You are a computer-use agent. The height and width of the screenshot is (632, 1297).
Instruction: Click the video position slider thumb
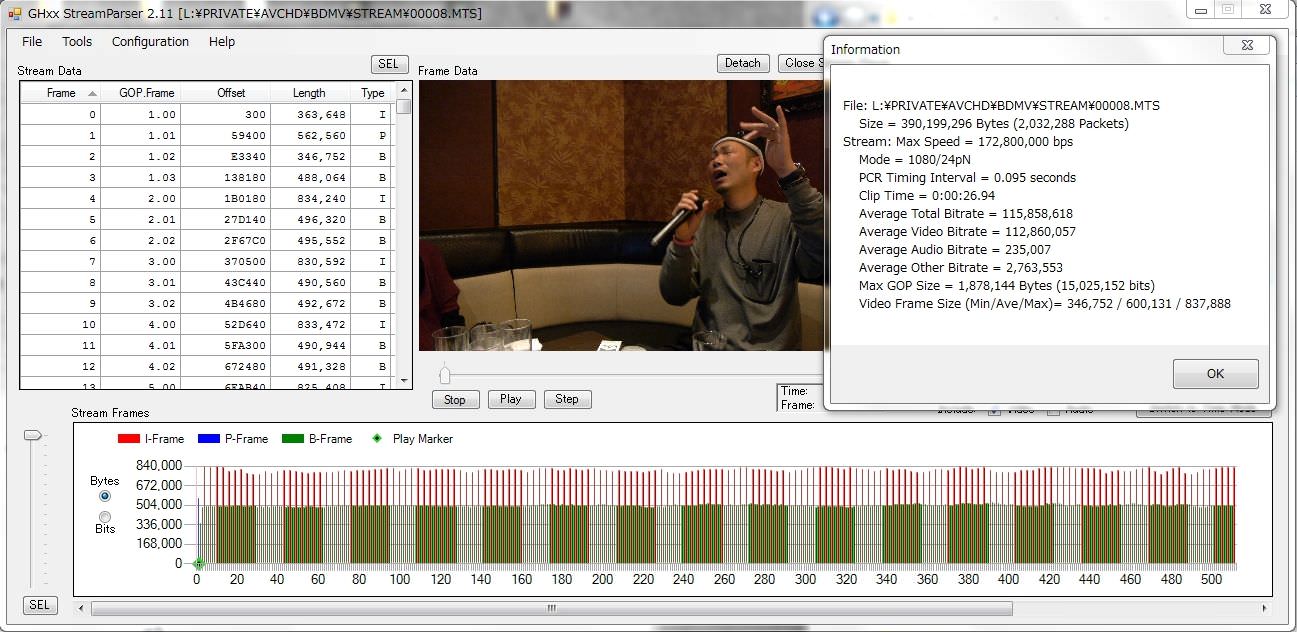[445, 375]
